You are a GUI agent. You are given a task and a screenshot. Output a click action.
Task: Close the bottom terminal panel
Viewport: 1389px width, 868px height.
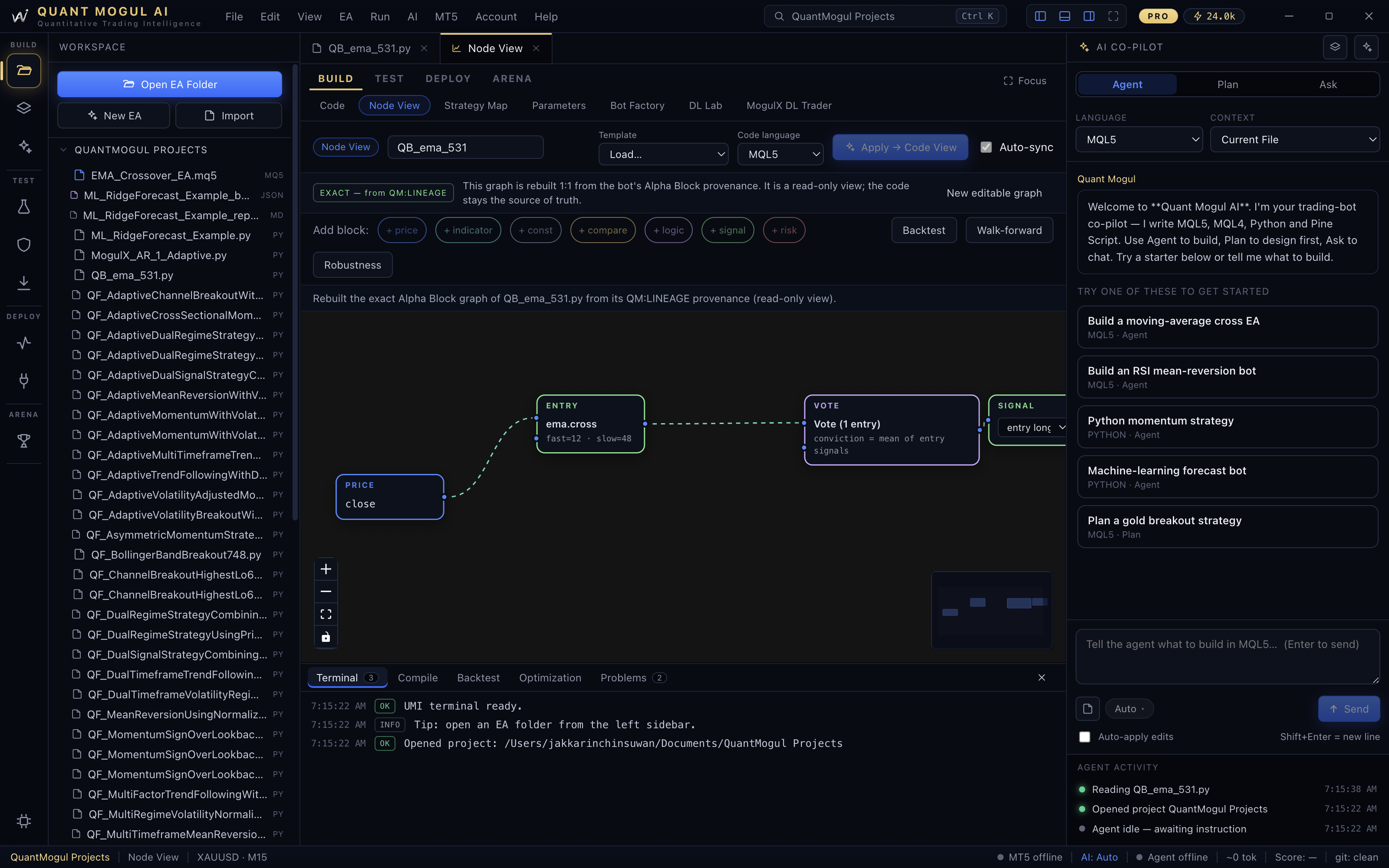pos(1042,677)
